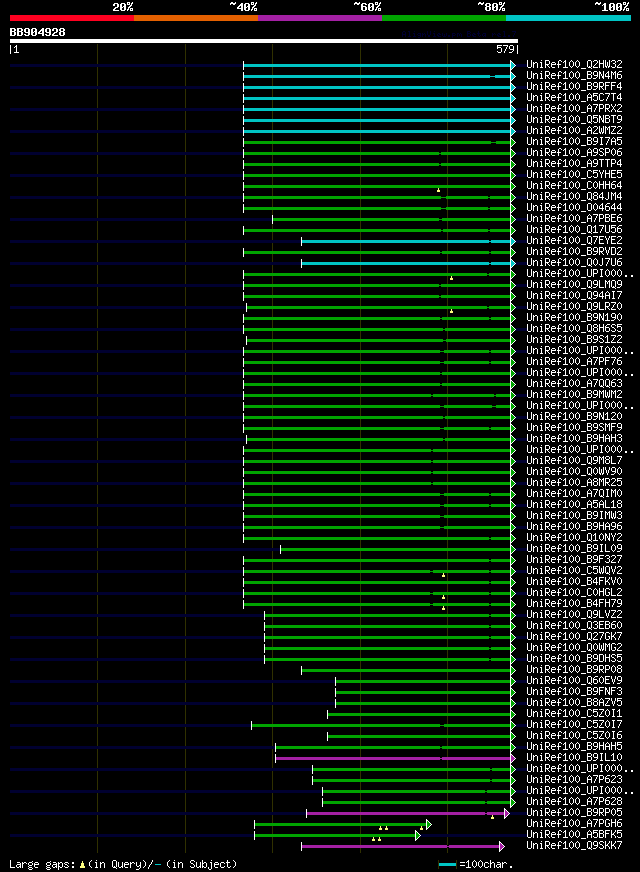
Task: Click the Large gaps legend text
Action: point(123,864)
